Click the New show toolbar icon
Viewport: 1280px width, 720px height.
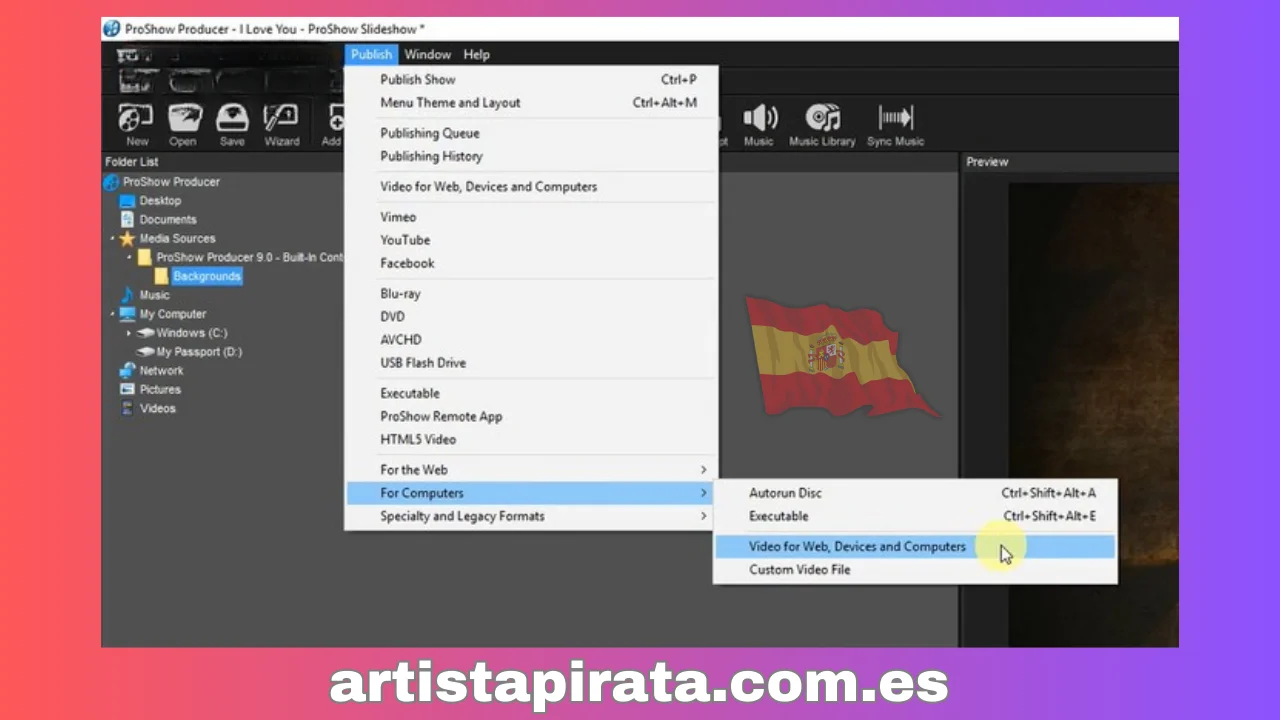pos(136,119)
